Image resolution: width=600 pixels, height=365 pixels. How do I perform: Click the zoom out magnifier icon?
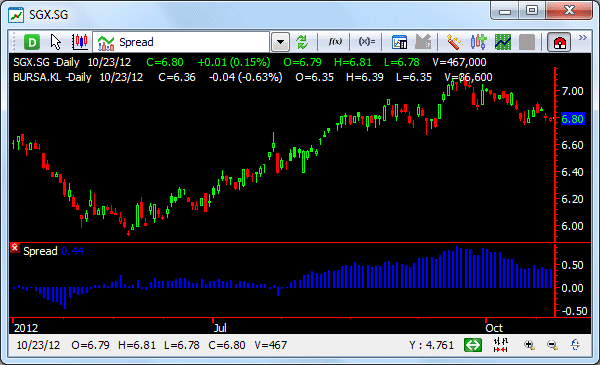[x=552, y=345]
